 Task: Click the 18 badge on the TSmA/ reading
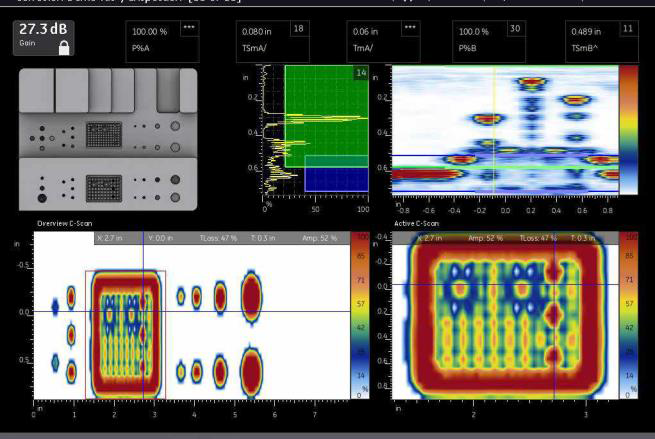(299, 28)
